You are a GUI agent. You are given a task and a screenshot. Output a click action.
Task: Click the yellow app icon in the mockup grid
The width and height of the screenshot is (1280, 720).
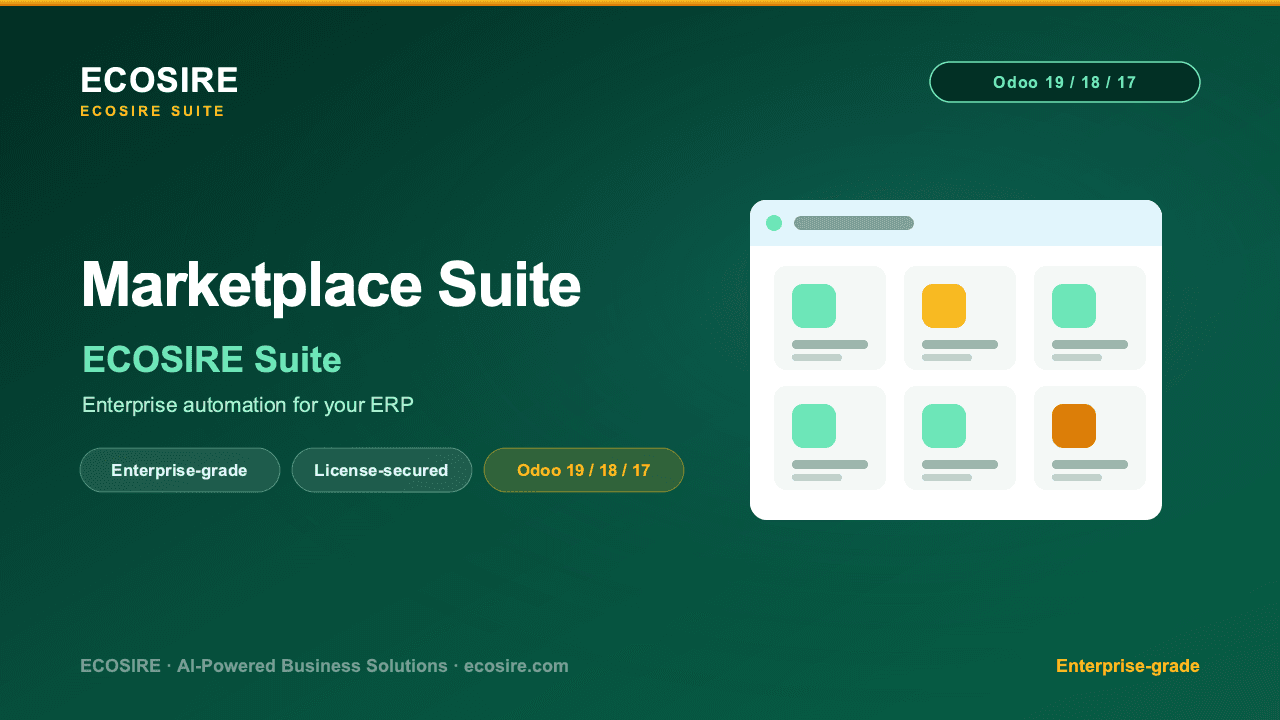click(944, 306)
